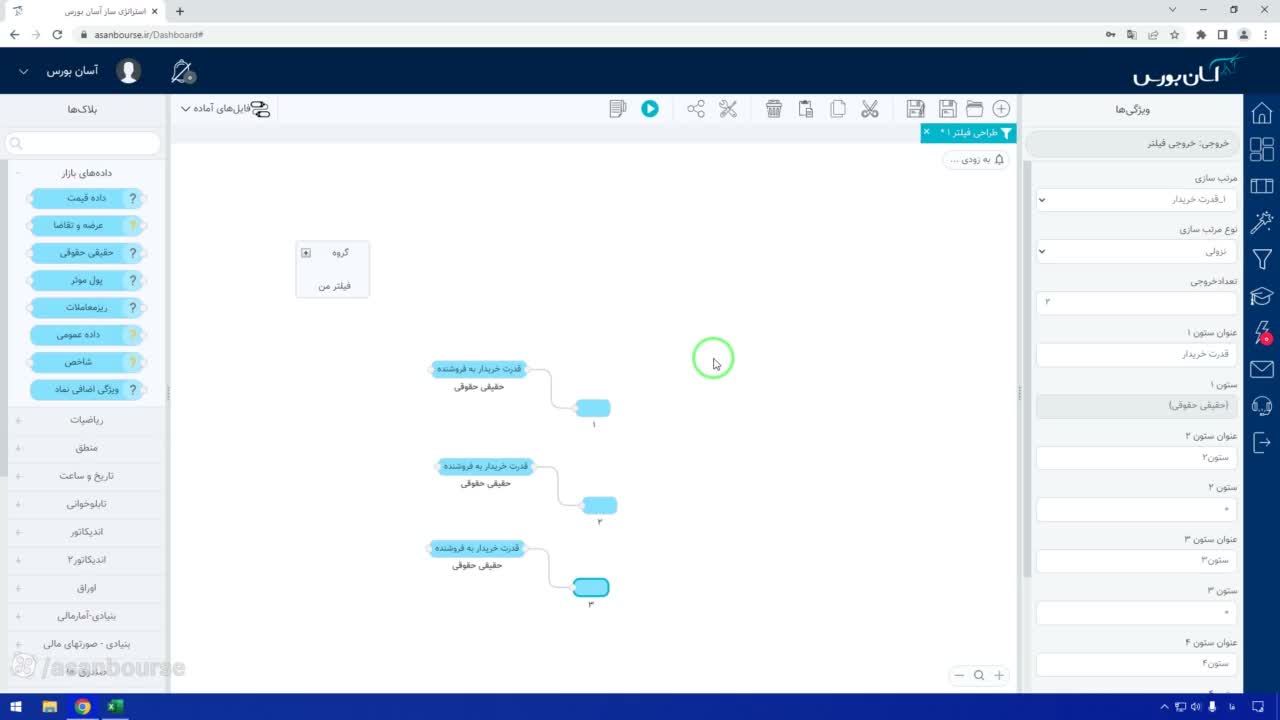Expand the ریاضیات category
The image size is (1280, 720).
[x=18, y=420]
